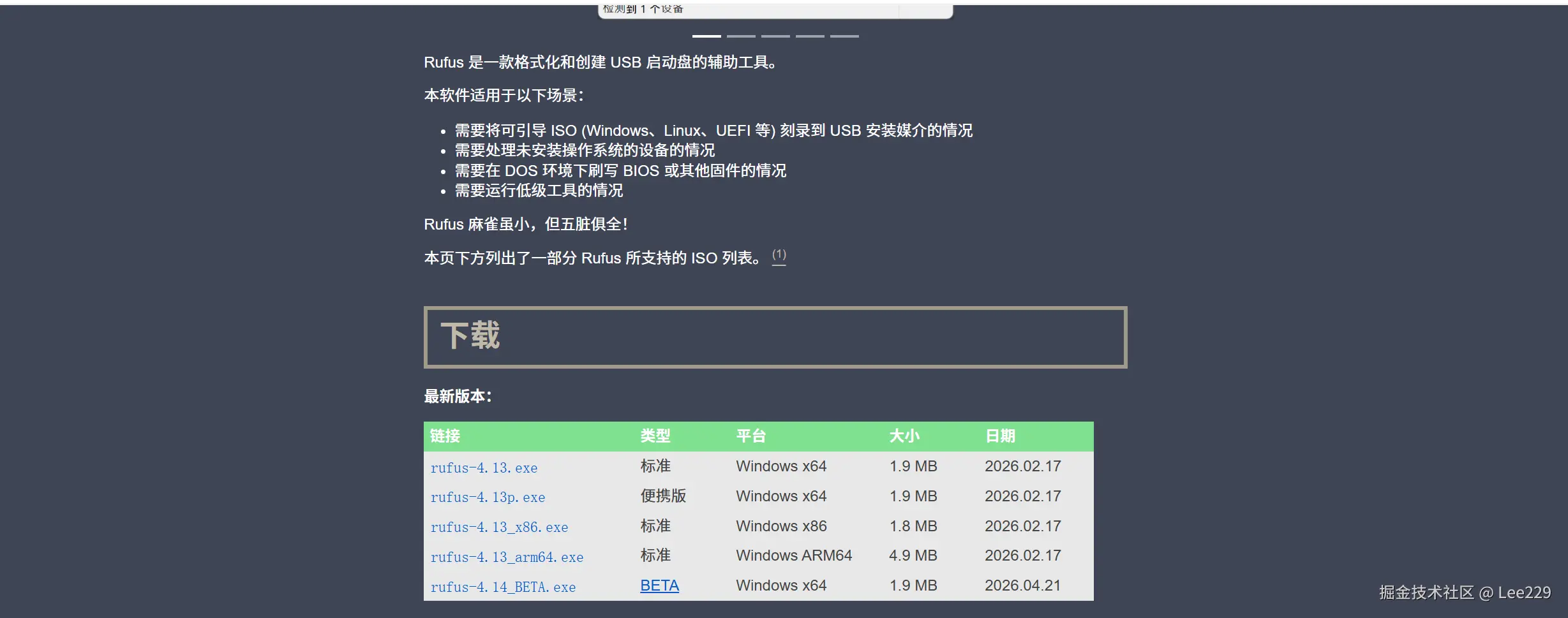
Task: Click the bullet 需要处理未安装操作系统的设备的情况
Action: (x=585, y=151)
